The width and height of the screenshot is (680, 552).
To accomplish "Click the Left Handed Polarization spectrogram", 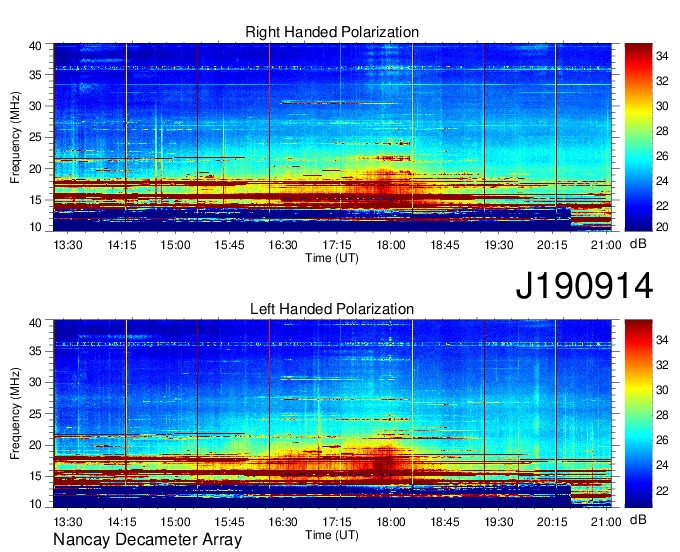I will 332,414.
